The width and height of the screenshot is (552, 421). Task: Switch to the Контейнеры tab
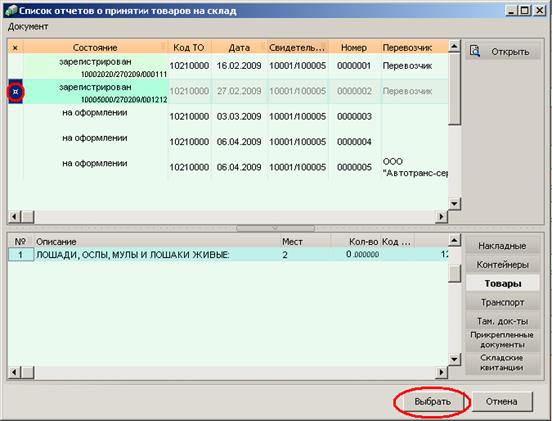(502, 265)
